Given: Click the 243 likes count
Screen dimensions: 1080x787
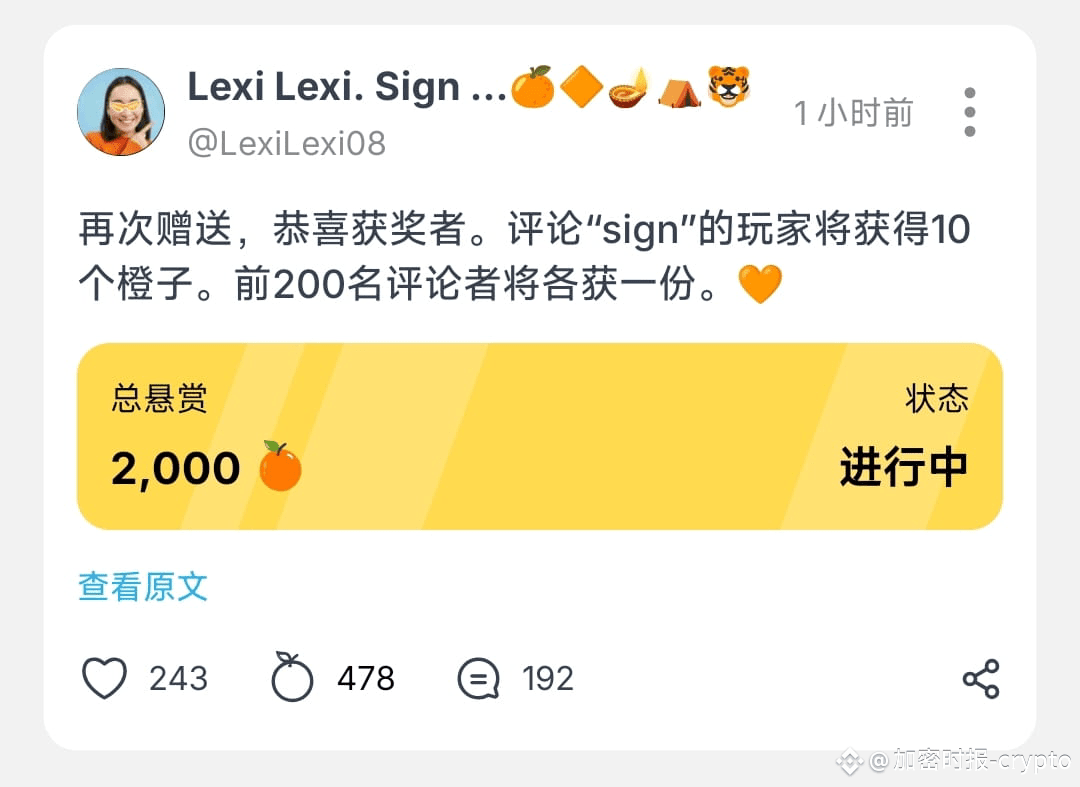Looking at the screenshot, I should coord(178,679).
